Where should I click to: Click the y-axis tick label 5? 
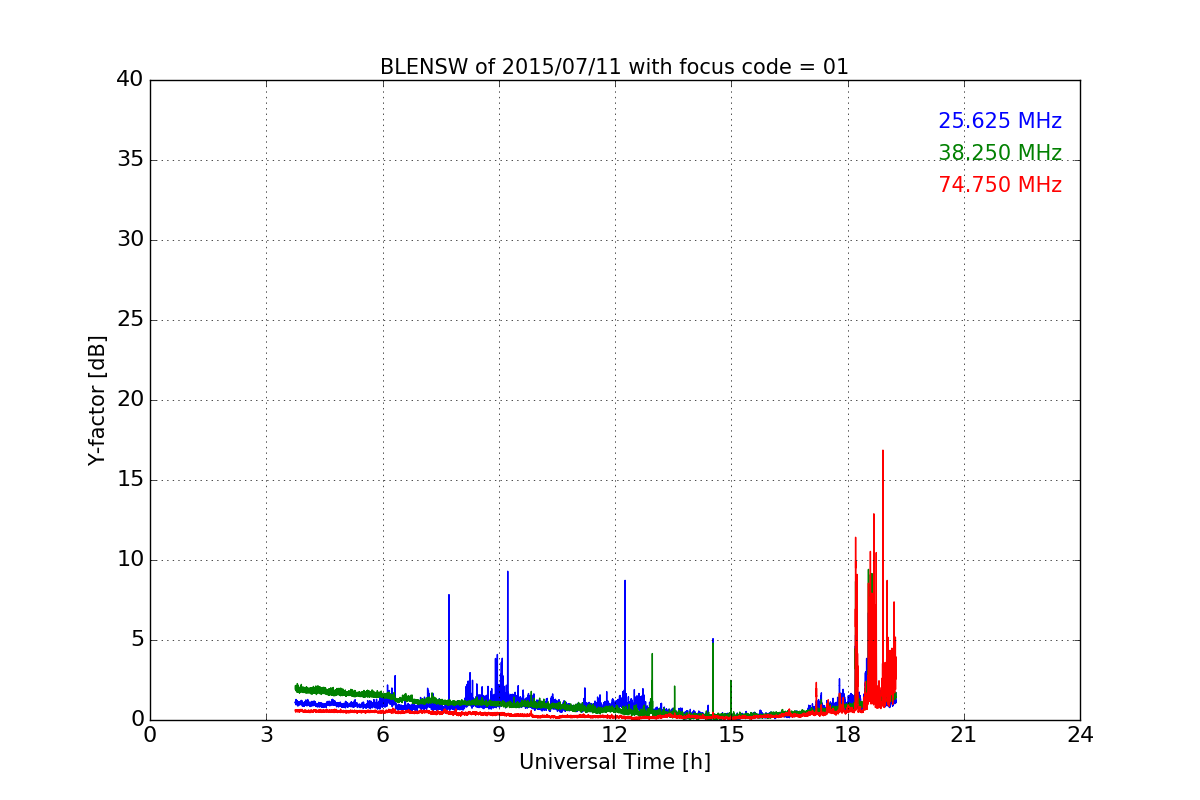pyautogui.click(x=136, y=640)
